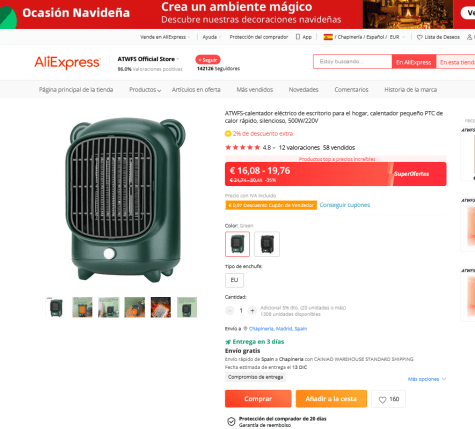Expand the Productos dropdown menu

145,90
